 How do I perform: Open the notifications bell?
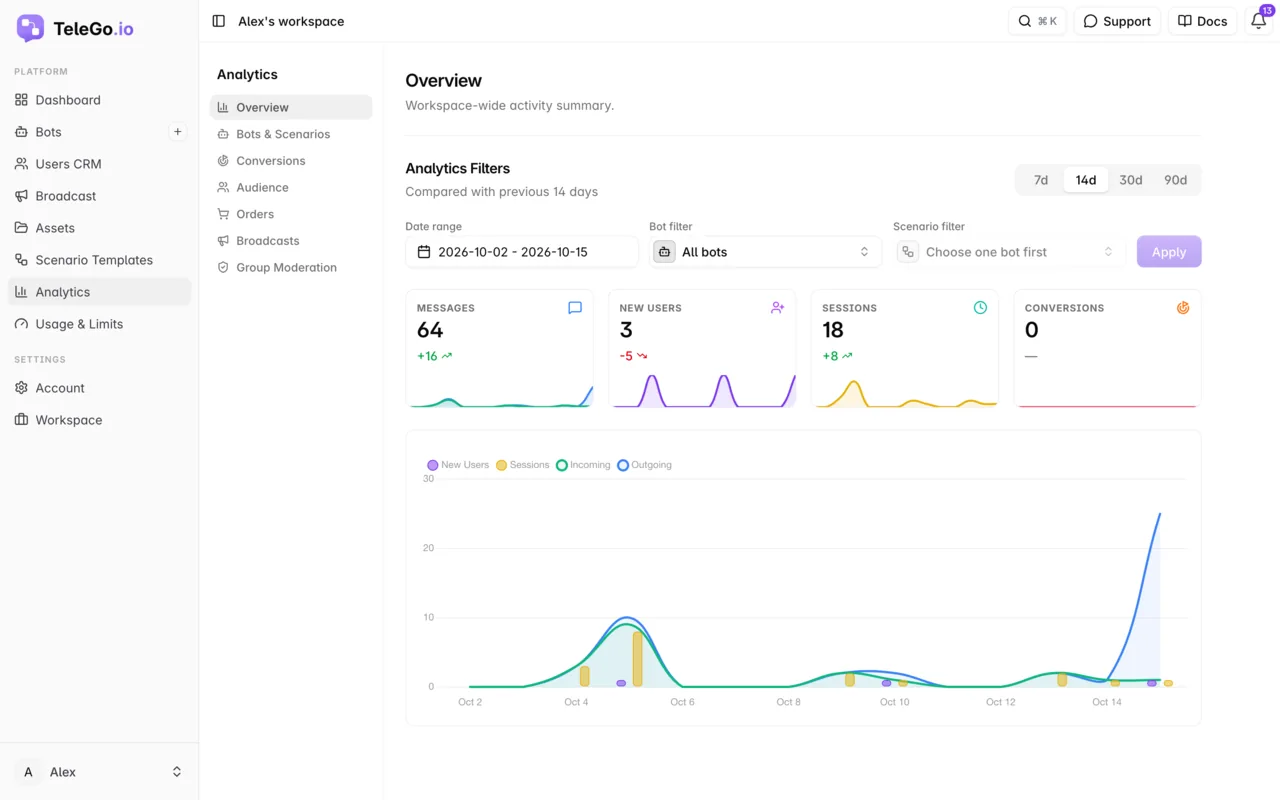point(1259,21)
